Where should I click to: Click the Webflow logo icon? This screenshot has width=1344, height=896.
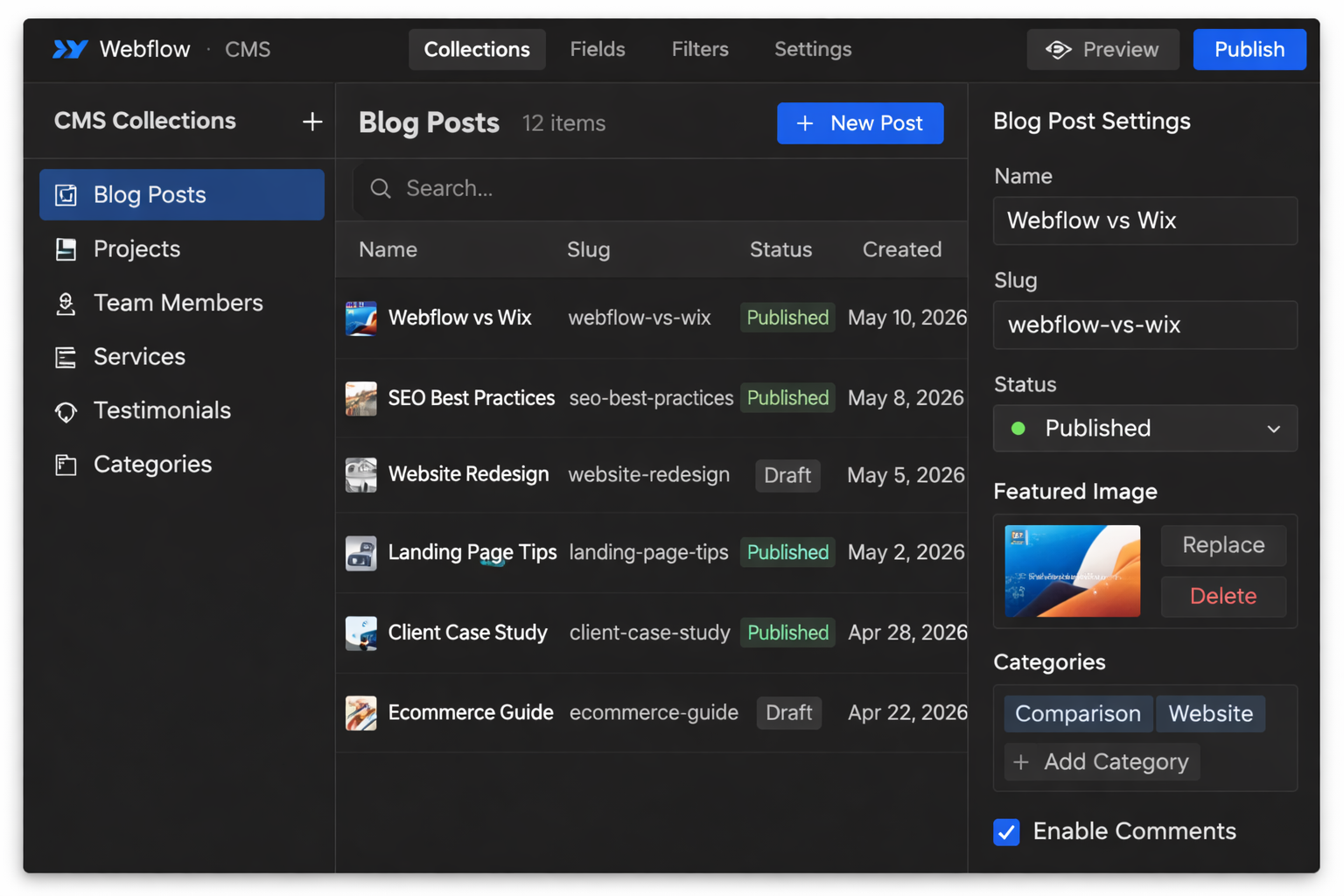coord(70,49)
